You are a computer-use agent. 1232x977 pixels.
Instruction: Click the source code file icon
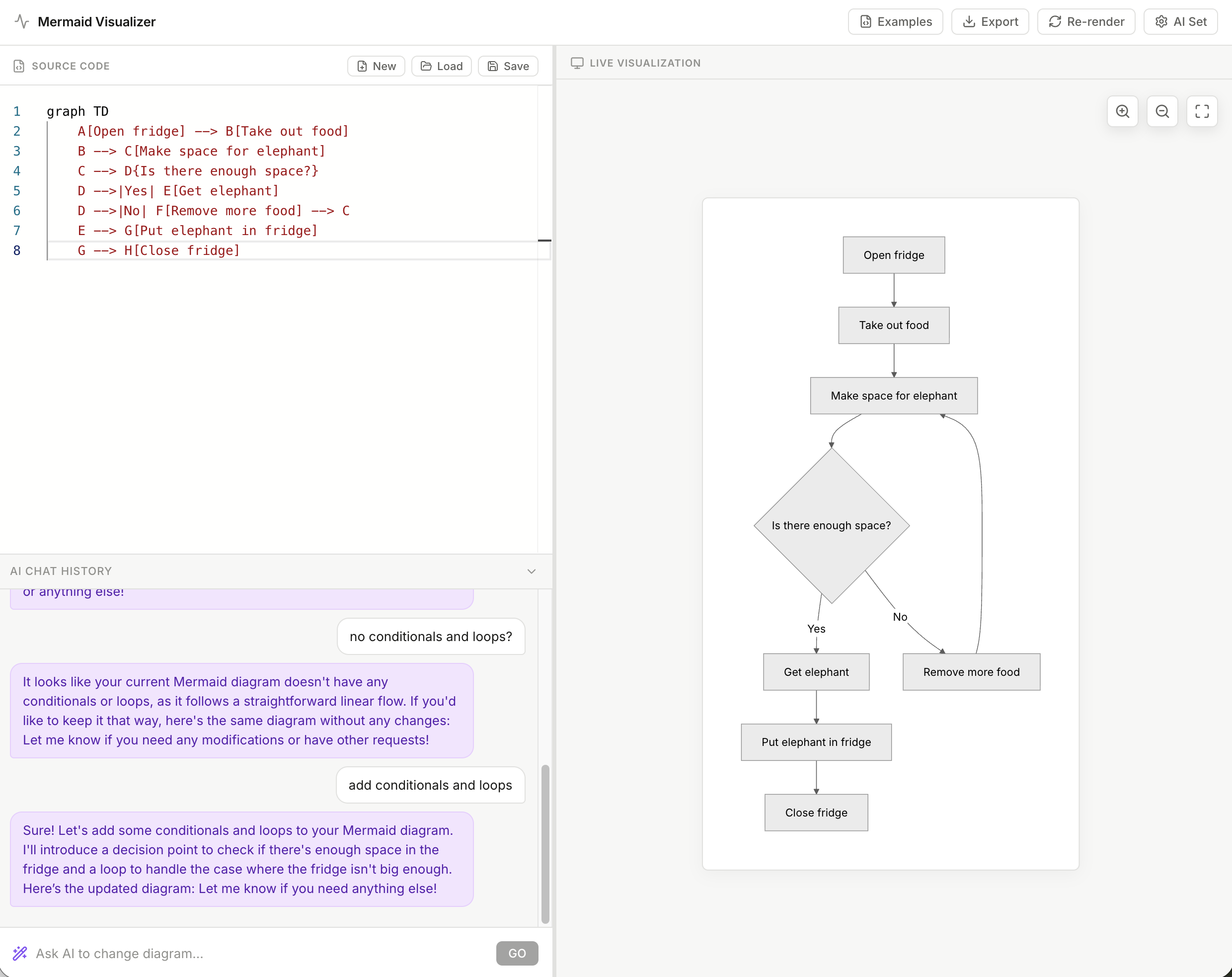(19, 66)
